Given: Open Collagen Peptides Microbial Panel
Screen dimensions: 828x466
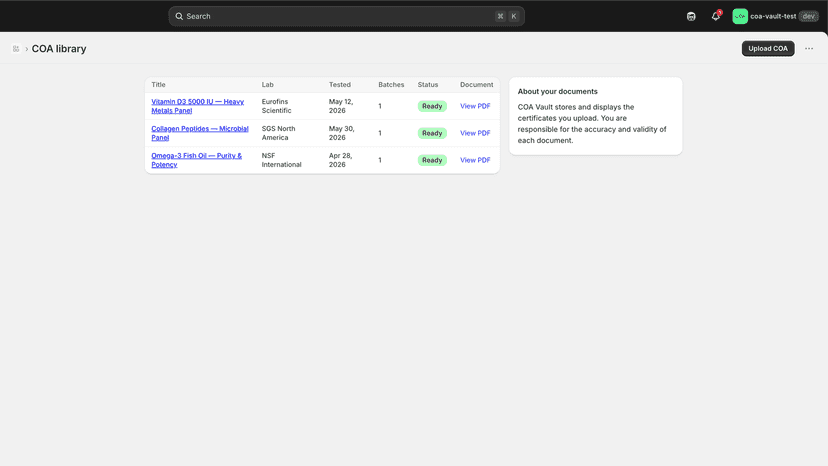Looking at the screenshot, I should coord(200,133).
